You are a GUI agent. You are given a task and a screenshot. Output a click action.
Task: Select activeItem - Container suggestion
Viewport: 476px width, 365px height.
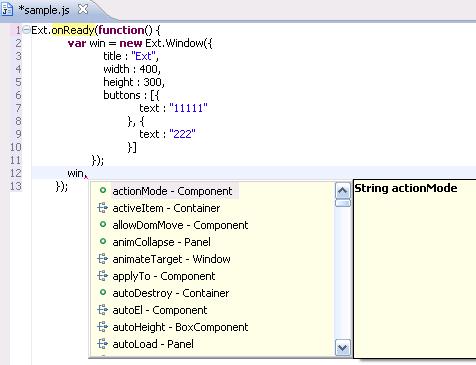[166, 208]
